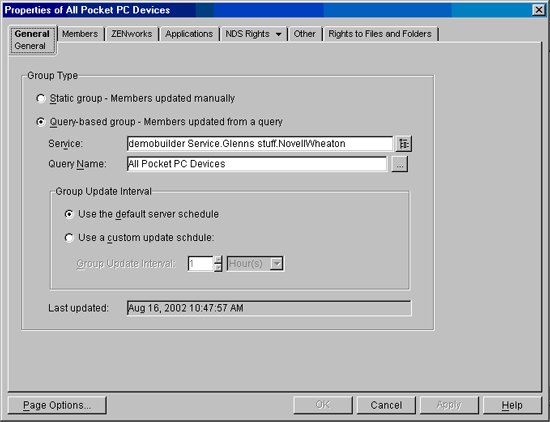
Task: Click the Page Options button
Action: (57, 406)
